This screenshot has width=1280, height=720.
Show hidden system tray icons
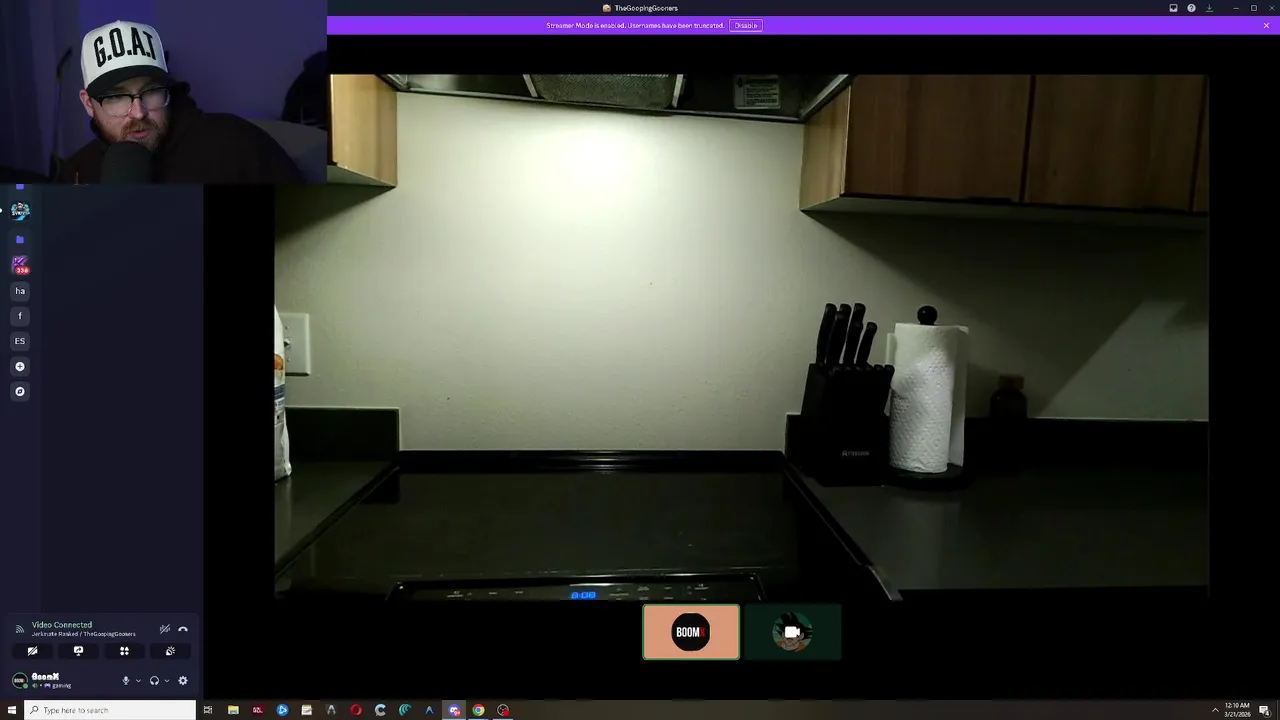tap(1215, 710)
